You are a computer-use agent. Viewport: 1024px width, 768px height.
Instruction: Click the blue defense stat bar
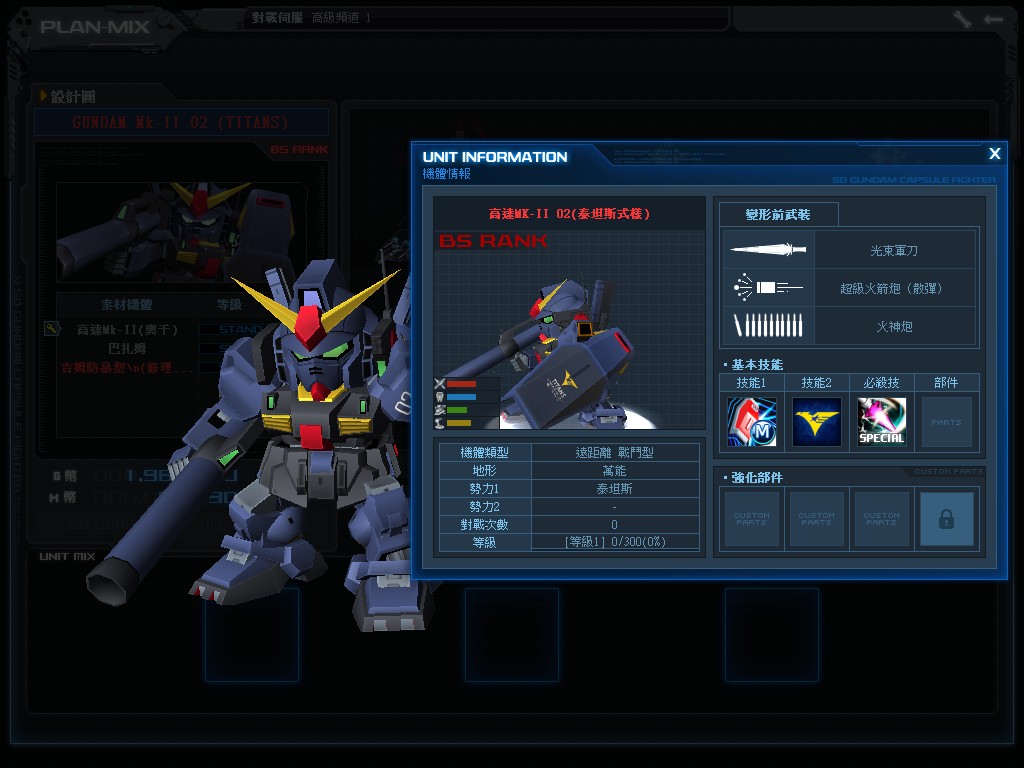click(x=461, y=397)
